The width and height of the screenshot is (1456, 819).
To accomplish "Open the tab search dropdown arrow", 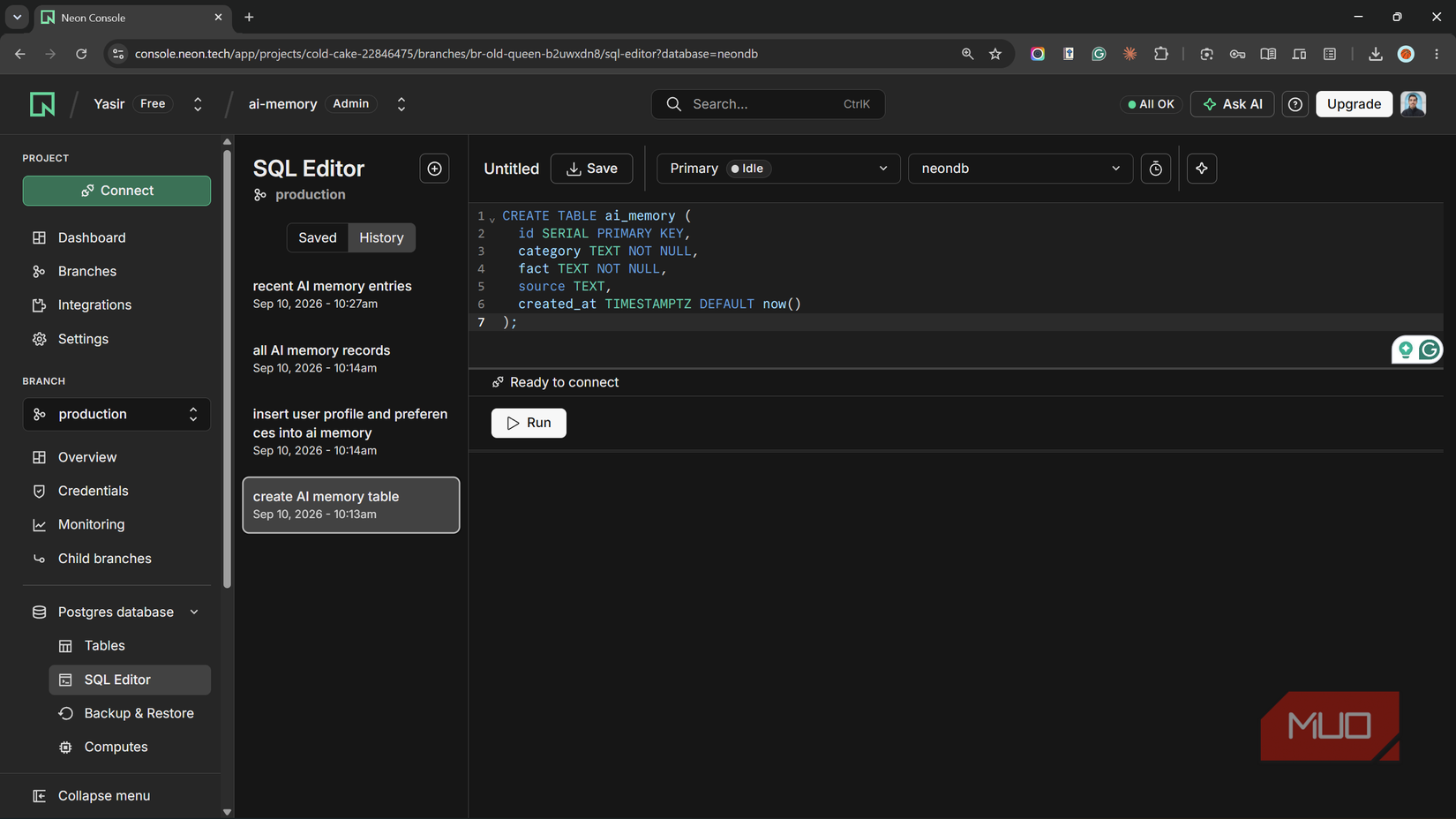I will [x=17, y=17].
